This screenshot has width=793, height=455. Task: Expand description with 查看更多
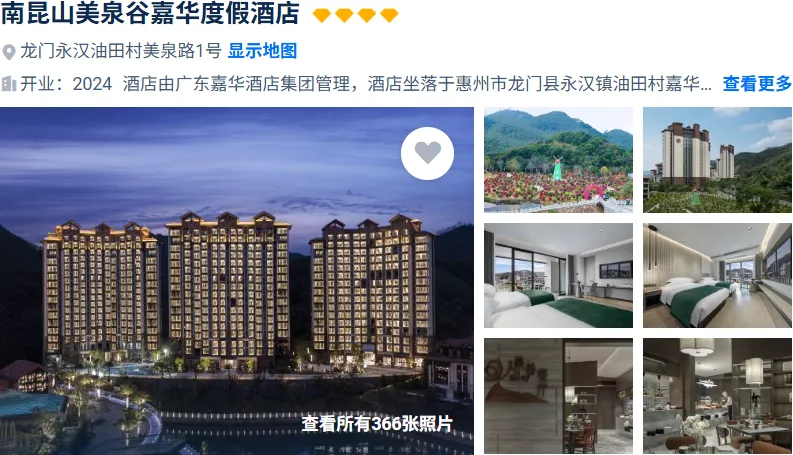point(757,83)
